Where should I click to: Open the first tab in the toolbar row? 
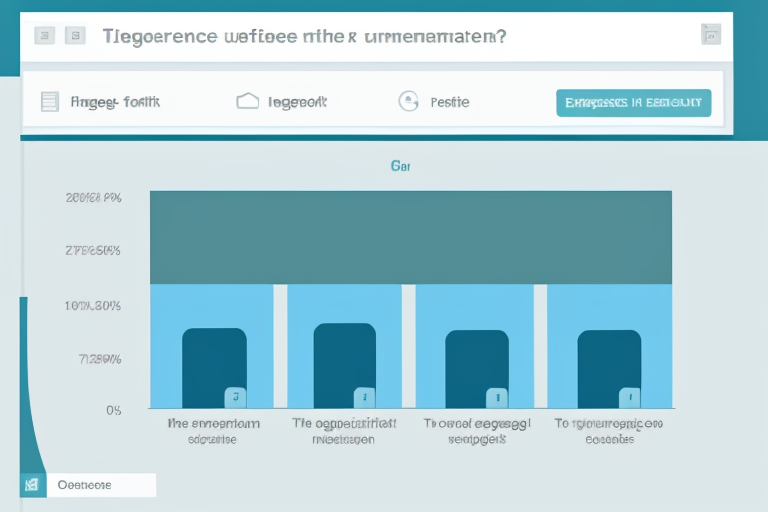click(x=115, y=102)
